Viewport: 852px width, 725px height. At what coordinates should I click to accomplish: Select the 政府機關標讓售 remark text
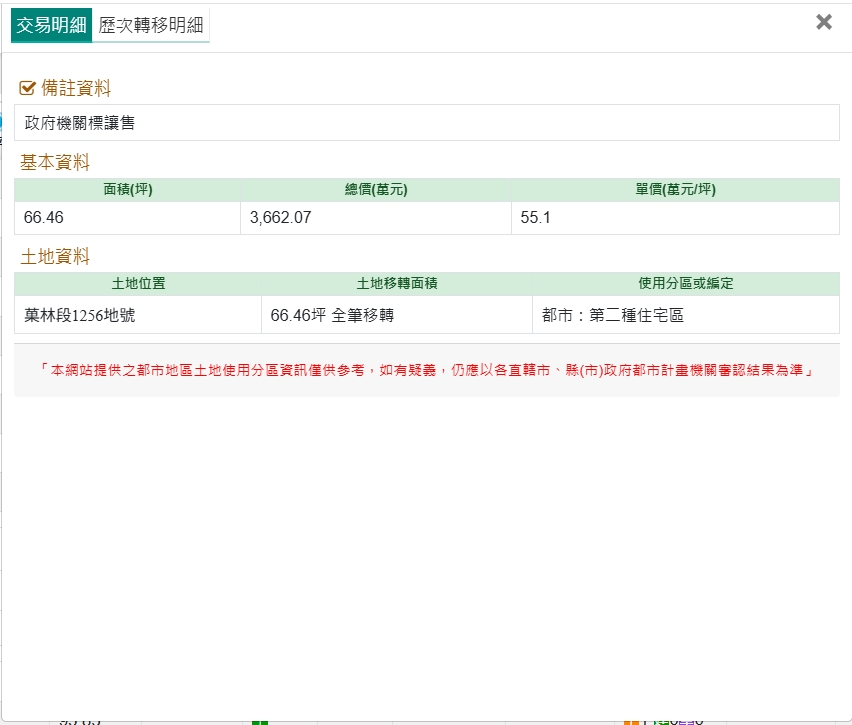[80, 123]
